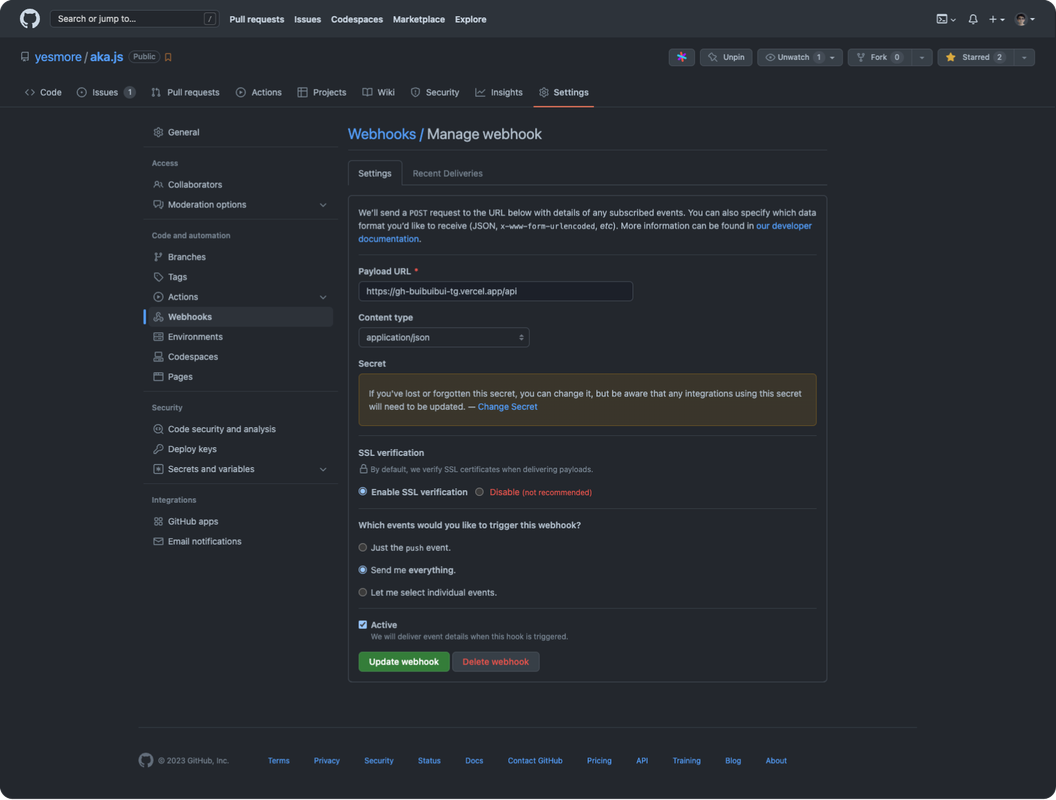Open Marketplace in top navigation
Screen dimensions: 1056x800
(419, 20)
